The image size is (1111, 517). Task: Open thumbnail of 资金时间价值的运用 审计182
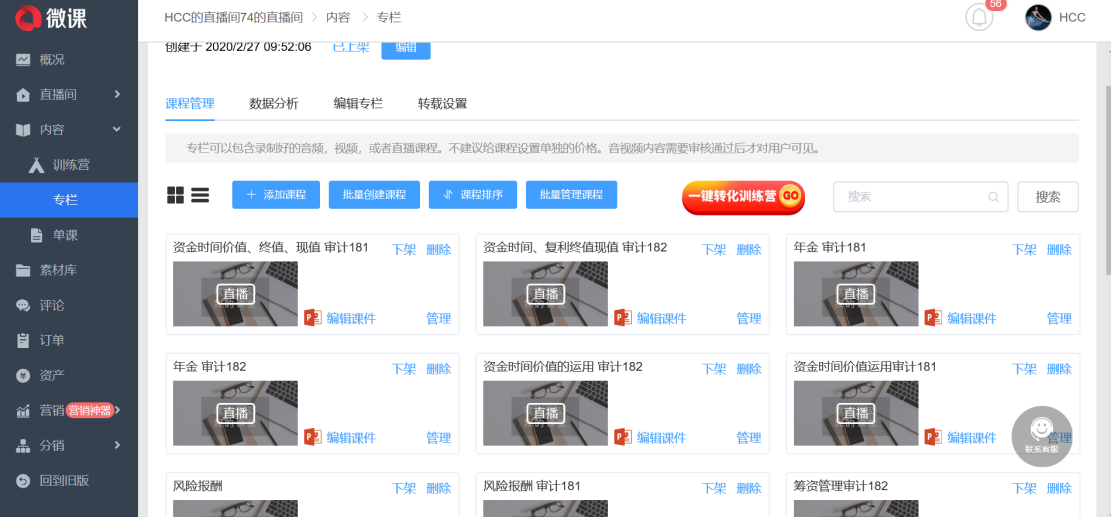pyautogui.click(x=546, y=413)
